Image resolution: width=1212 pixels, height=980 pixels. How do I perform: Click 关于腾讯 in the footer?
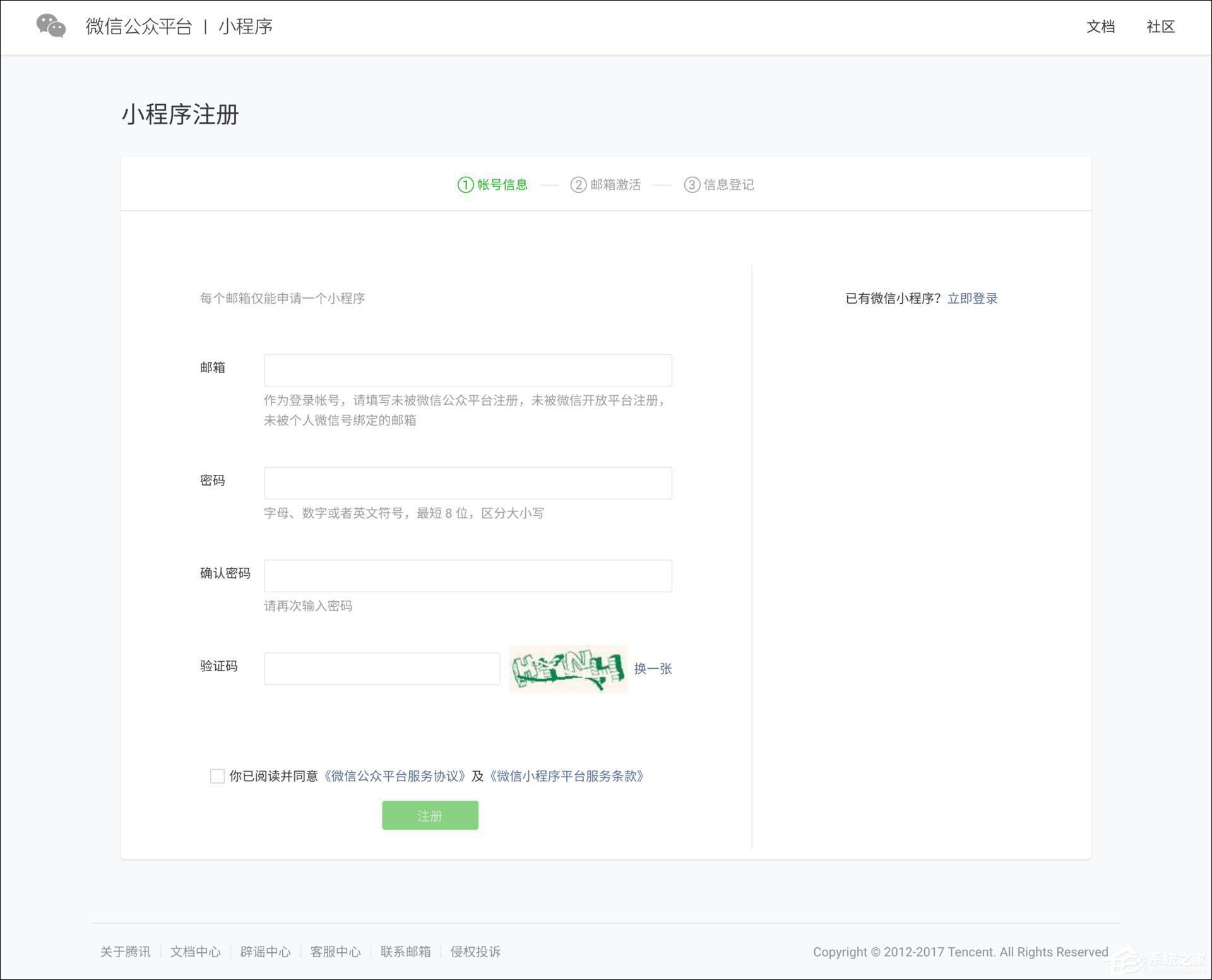point(125,952)
